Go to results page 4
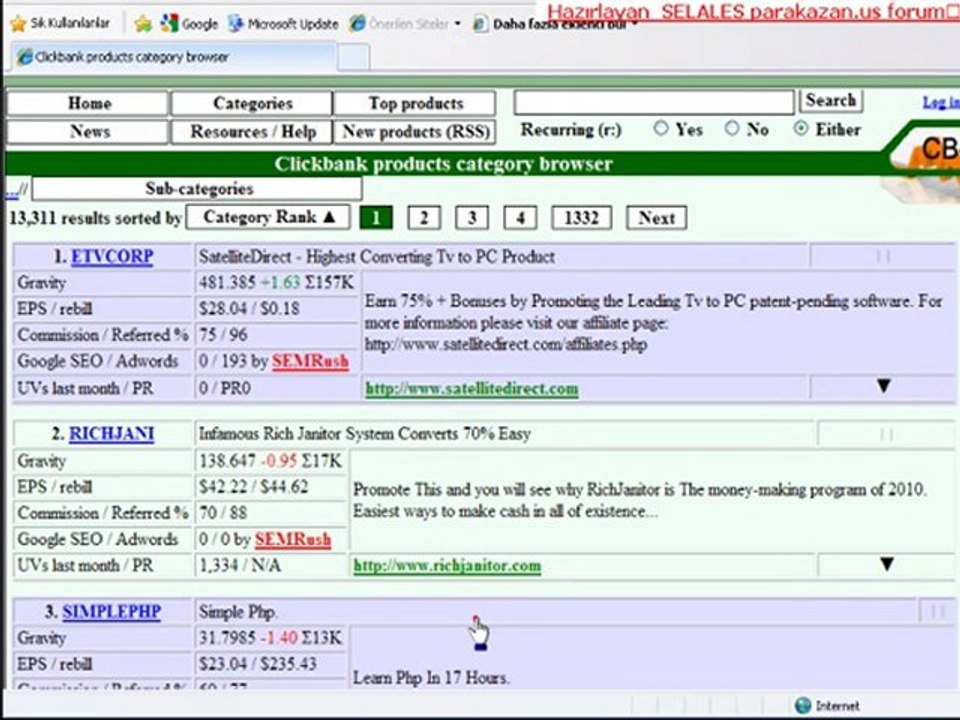This screenshot has height=720, width=960. tap(520, 218)
